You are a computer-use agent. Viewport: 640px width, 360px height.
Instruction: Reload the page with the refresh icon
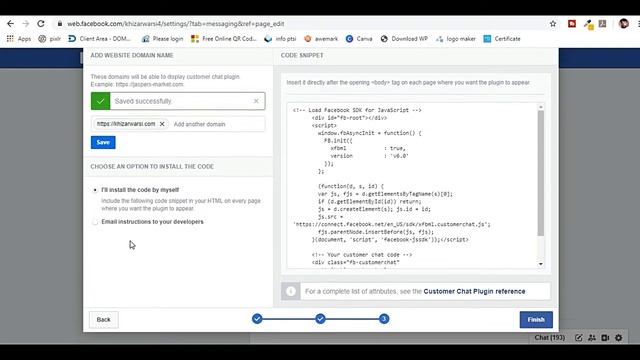41,24
